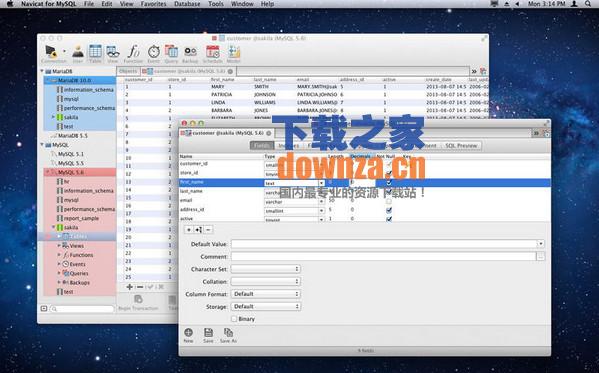Open the Event stopwatch icon
This screenshot has height=373, width=599.
click(154, 54)
